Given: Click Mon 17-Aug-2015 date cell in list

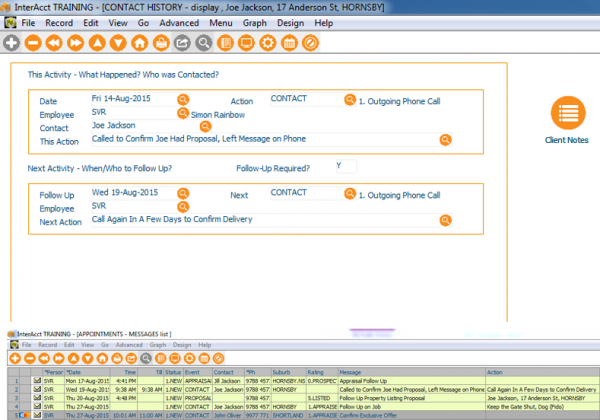Looking at the screenshot, I should [x=87, y=381].
